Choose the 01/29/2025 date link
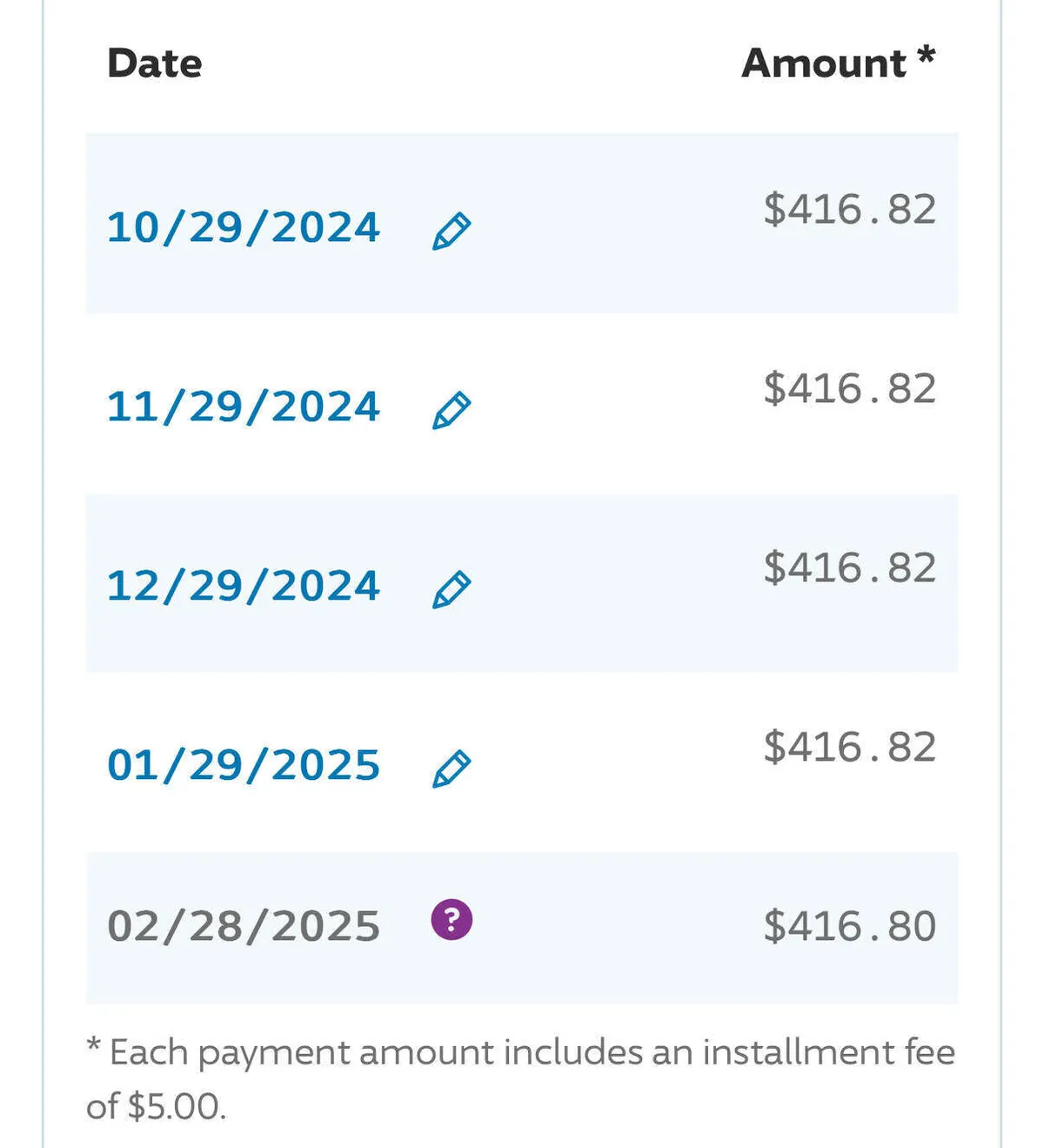 click(244, 766)
